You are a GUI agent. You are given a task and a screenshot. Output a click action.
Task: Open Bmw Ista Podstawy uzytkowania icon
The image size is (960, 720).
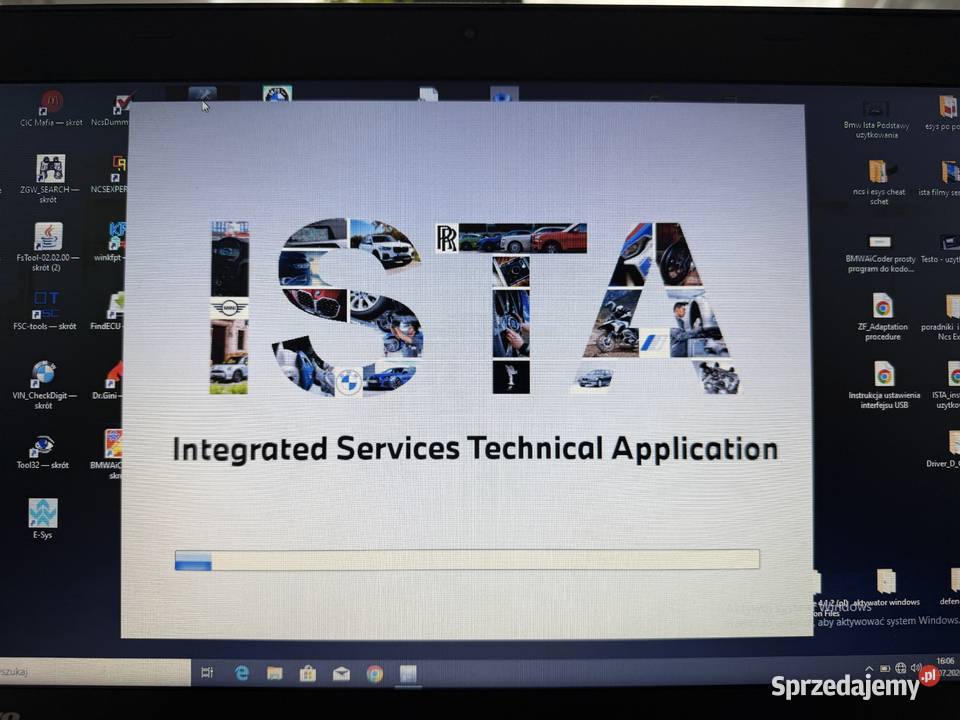(876, 110)
